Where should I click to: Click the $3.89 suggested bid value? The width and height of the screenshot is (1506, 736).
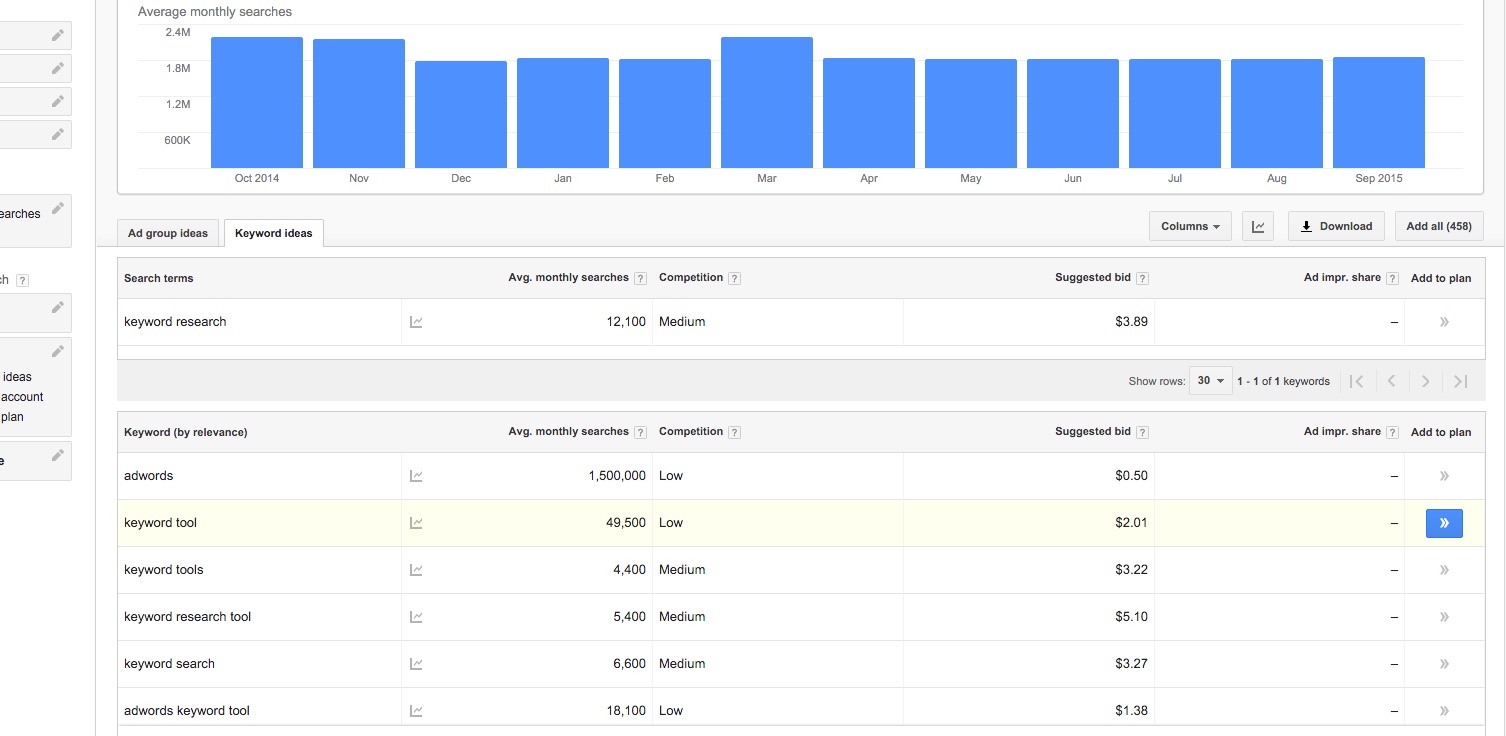pyautogui.click(x=1131, y=322)
